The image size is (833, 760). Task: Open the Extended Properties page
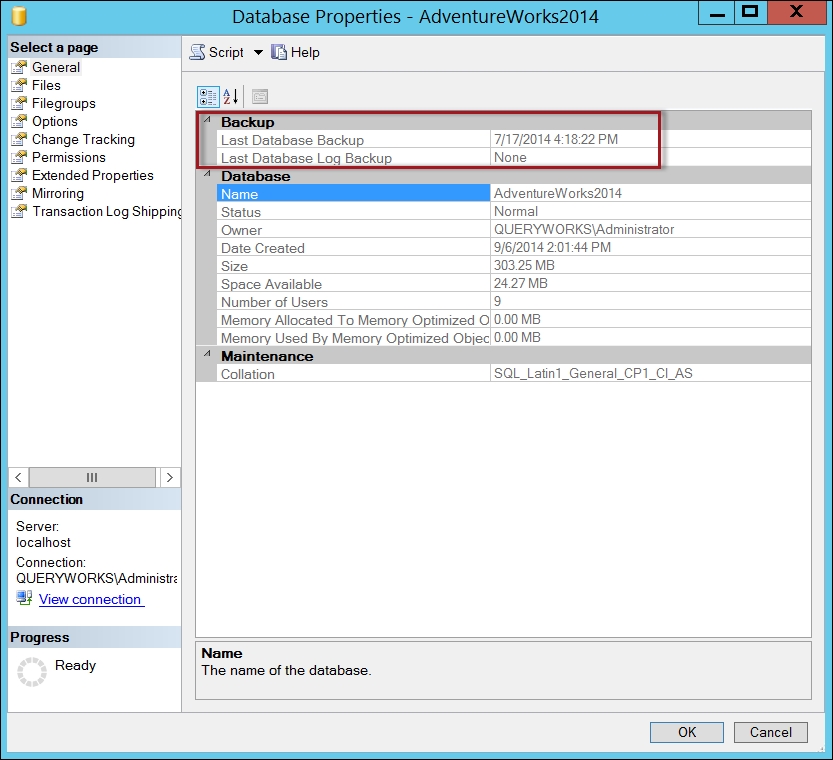point(92,176)
